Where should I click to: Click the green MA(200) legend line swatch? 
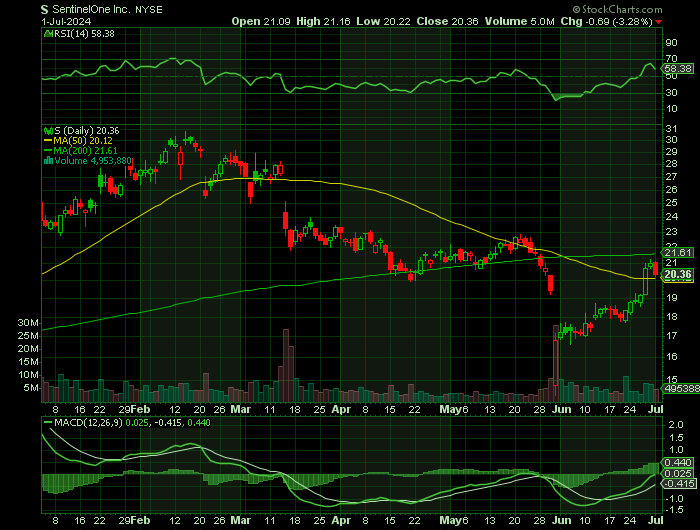point(48,151)
